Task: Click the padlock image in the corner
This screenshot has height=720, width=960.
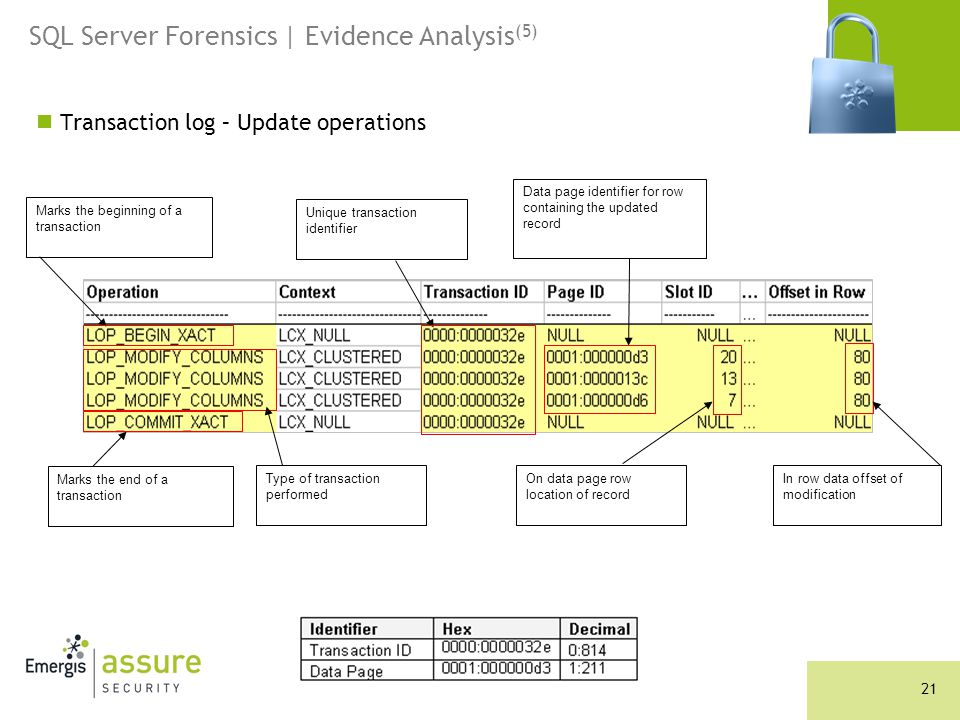Action: pyautogui.click(x=853, y=71)
